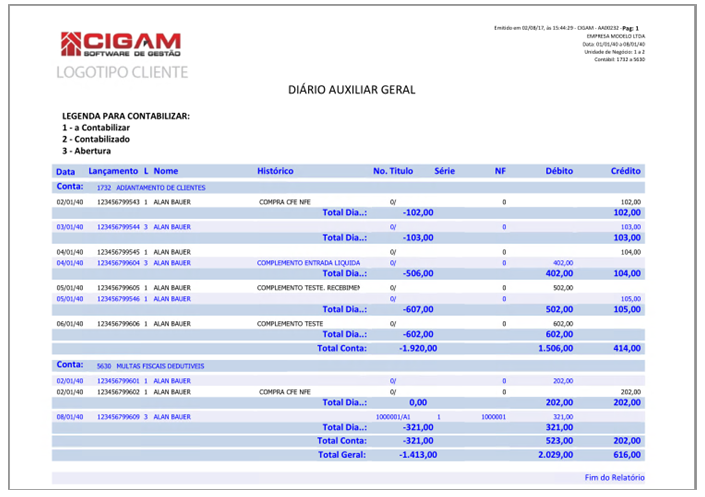Click the '2 - Contabilizado' legend line
The height and width of the screenshot is (497, 705).
[x=96, y=139]
